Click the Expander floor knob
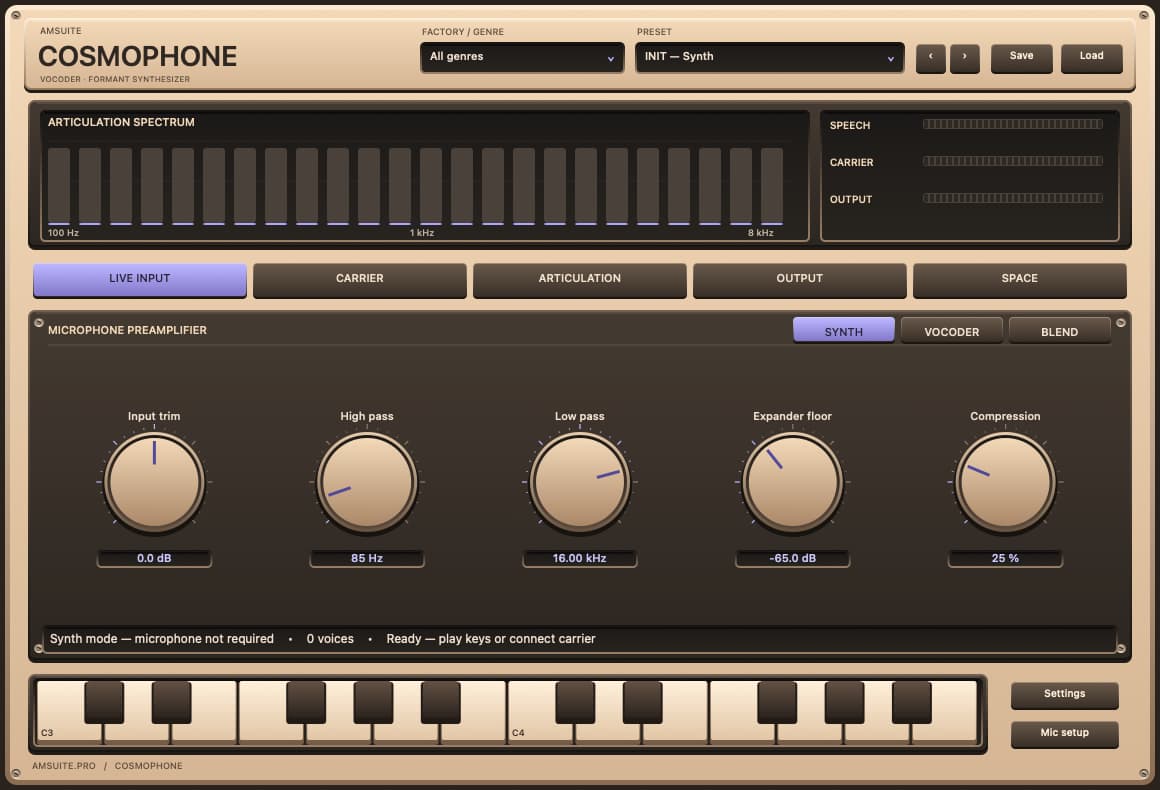The height and width of the screenshot is (790, 1160). pos(792,482)
